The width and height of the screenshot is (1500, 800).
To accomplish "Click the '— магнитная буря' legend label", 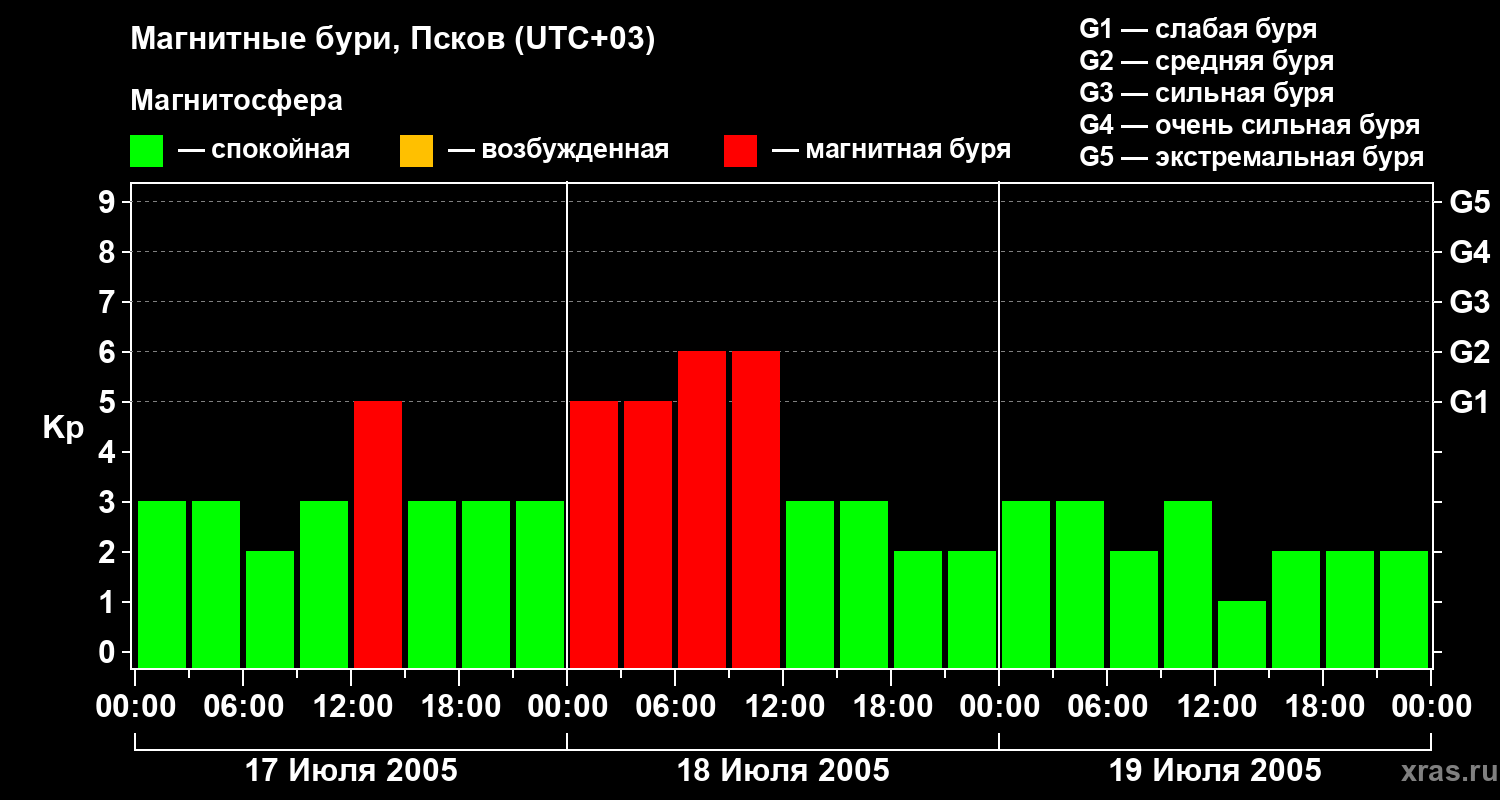I will click(x=891, y=150).
